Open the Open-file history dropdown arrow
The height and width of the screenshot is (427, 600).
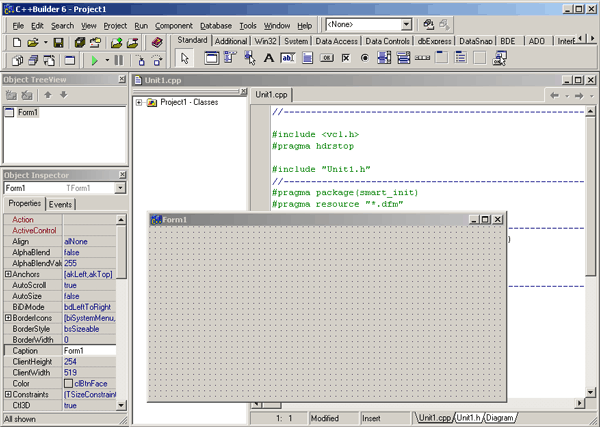tap(46, 42)
